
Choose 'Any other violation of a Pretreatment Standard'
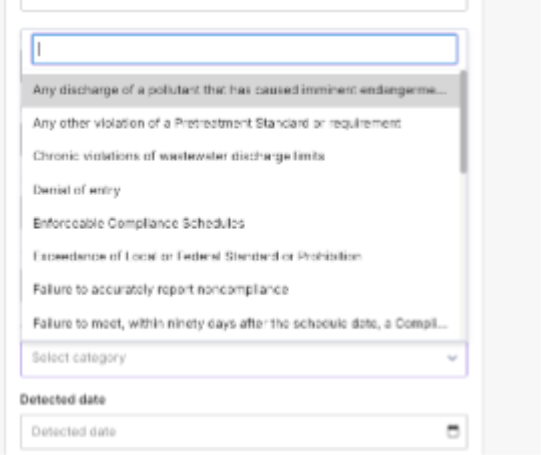coord(240,123)
